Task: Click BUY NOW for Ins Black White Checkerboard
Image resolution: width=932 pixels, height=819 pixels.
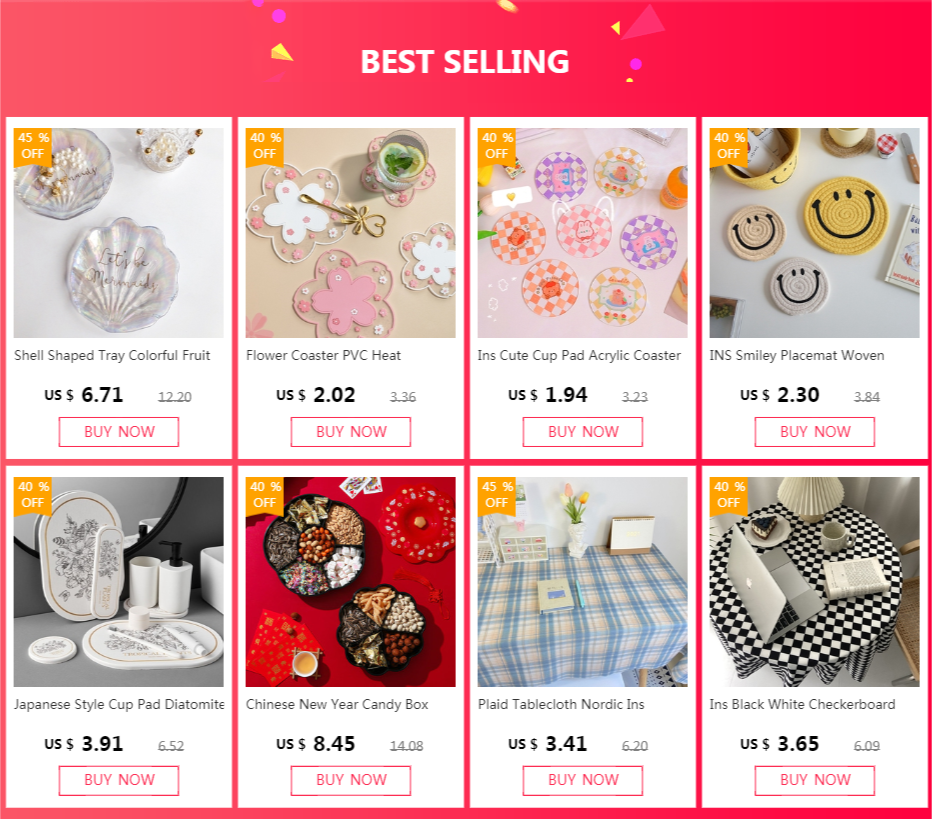Action: 815,780
